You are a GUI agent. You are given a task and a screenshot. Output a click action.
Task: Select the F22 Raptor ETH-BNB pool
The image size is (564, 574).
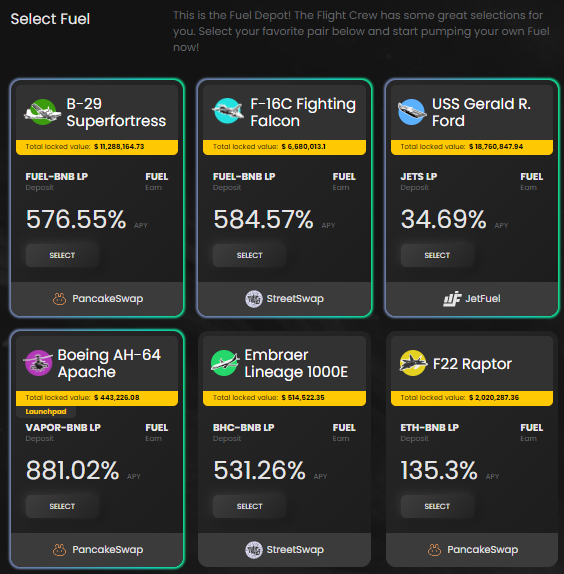[x=437, y=506]
